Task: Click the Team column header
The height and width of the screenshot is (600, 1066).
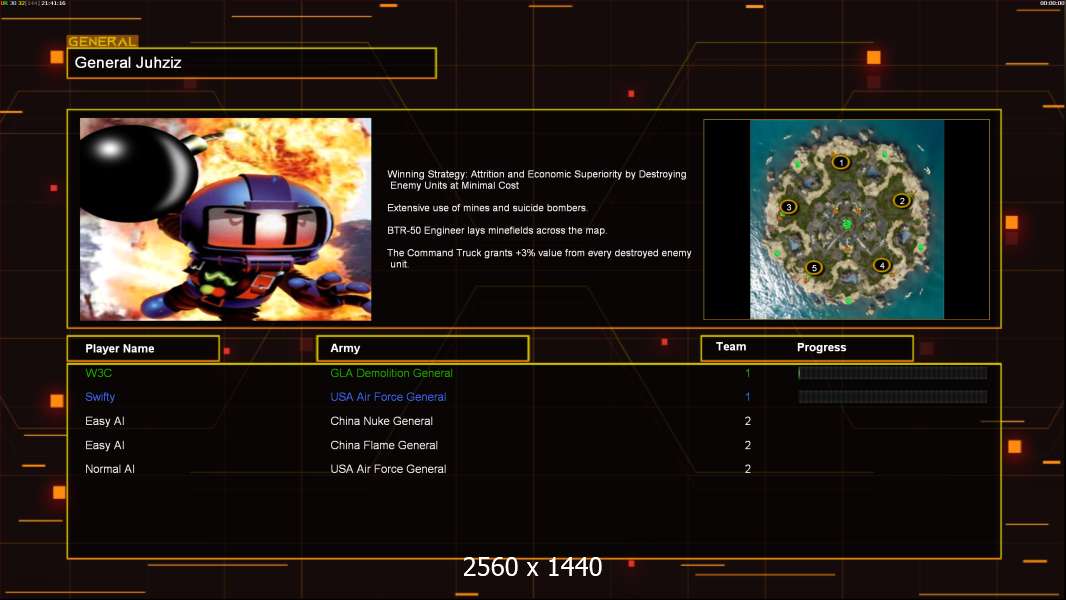Action: coord(731,347)
